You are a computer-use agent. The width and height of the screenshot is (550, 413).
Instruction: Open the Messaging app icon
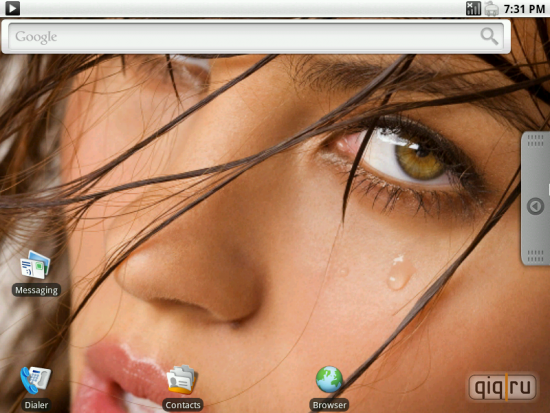pos(35,265)
